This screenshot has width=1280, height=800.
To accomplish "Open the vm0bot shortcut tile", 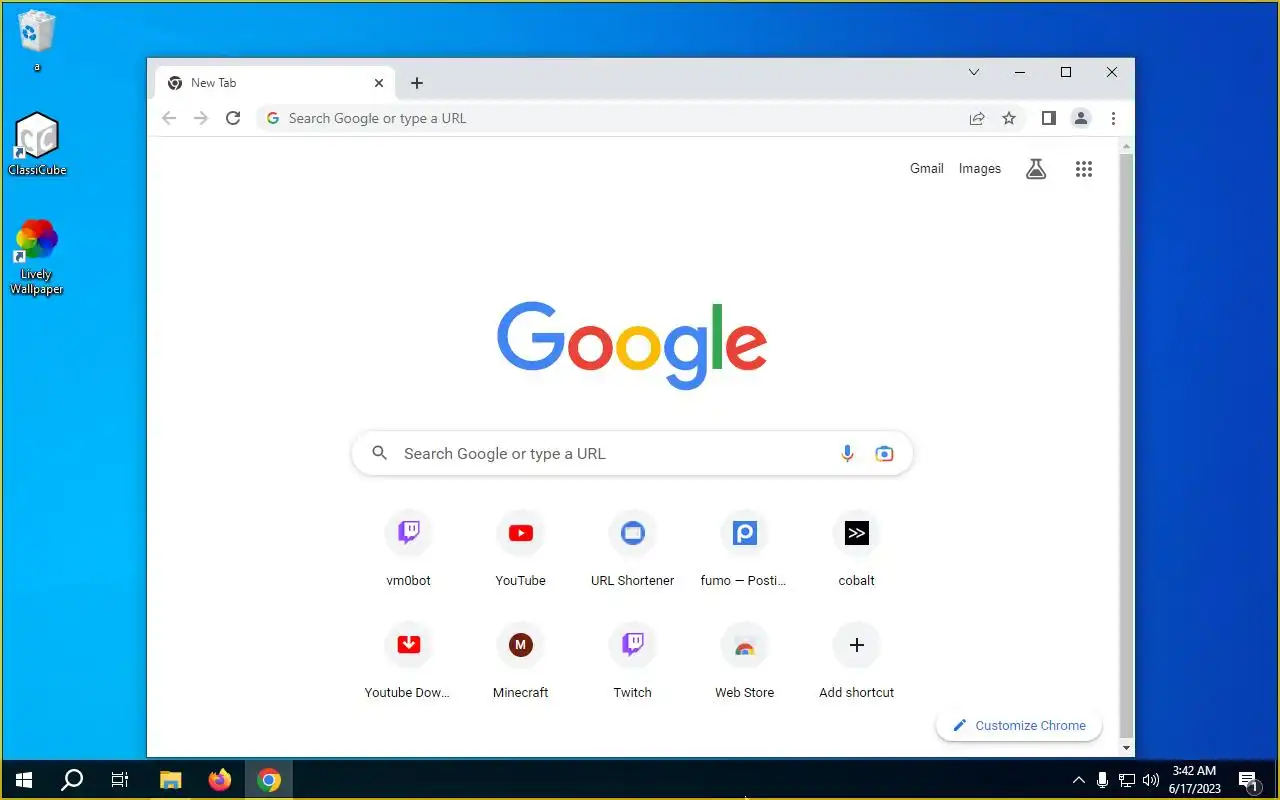I will 408,547.
